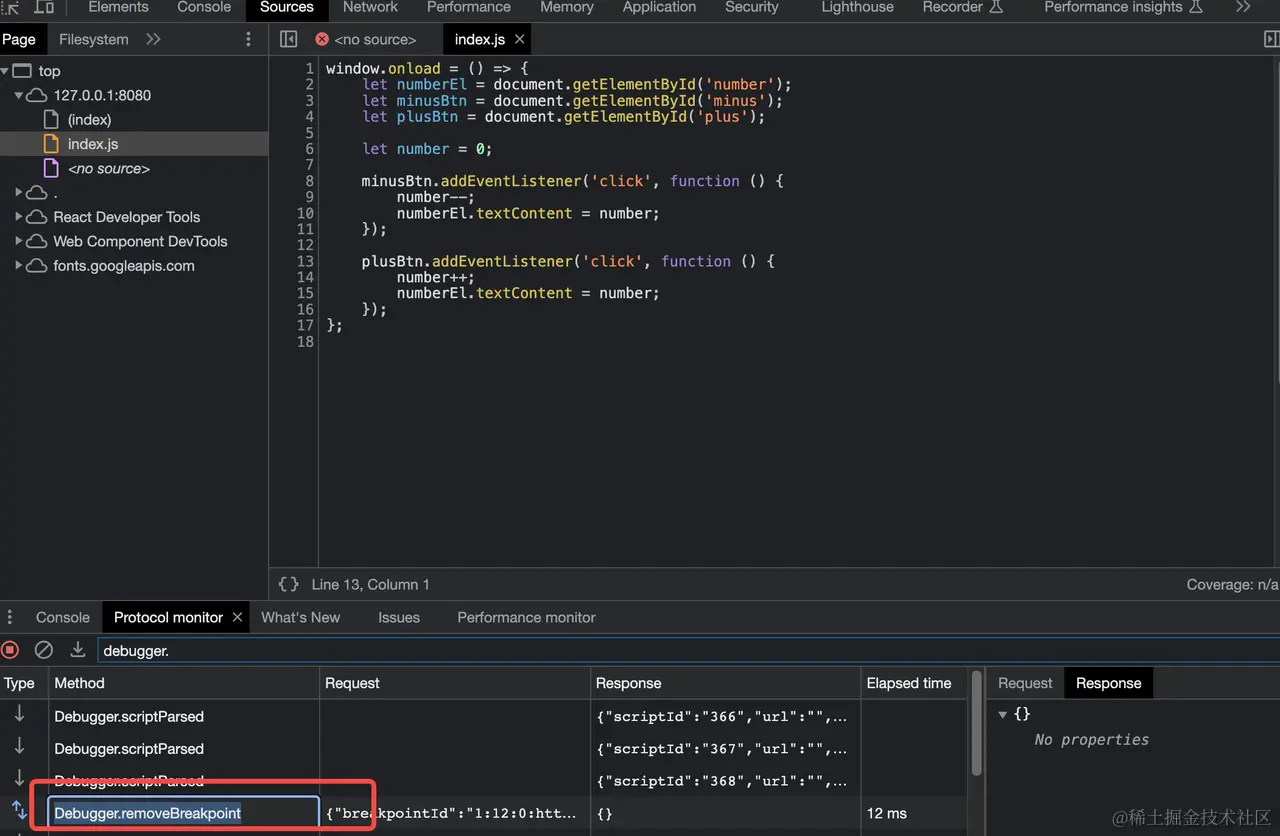Click the protocol table vertical scrollbar
This screenshot has width=1280, height=836.
click(976, 722)
